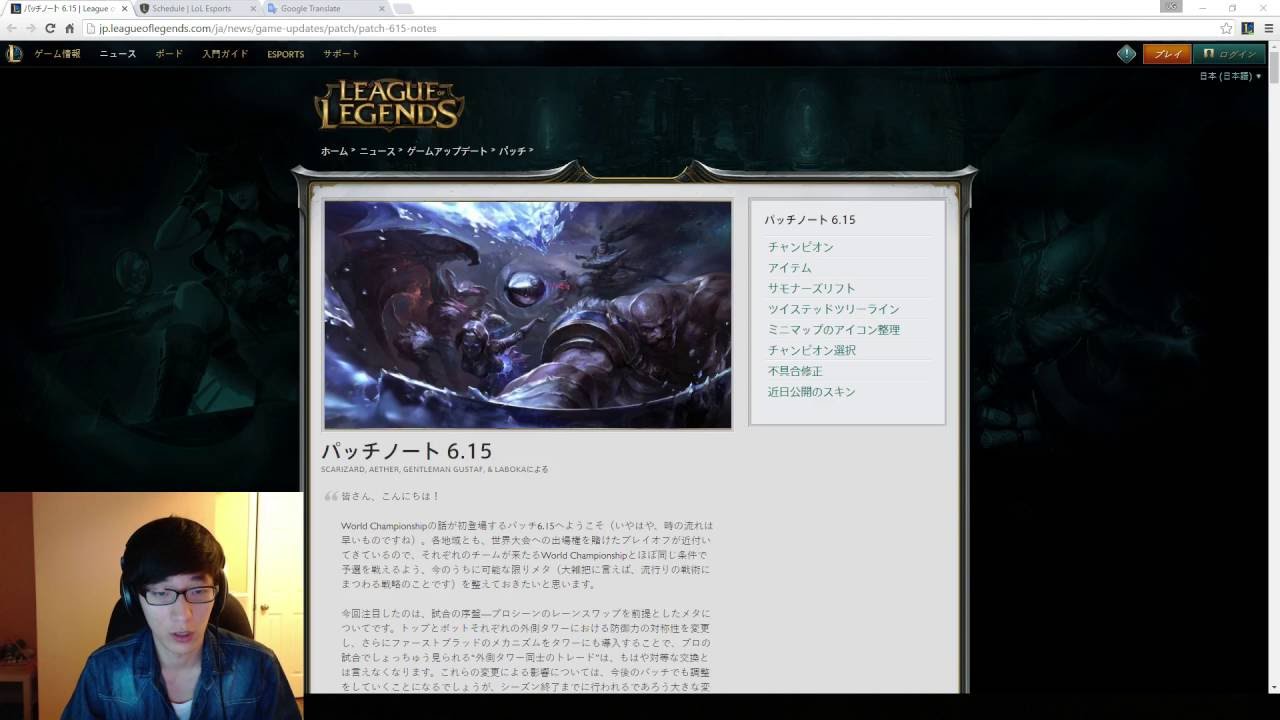The image size is (1280, 720).
Task: Reload the page with the refresh icon
Action: [x=50, y=28]
